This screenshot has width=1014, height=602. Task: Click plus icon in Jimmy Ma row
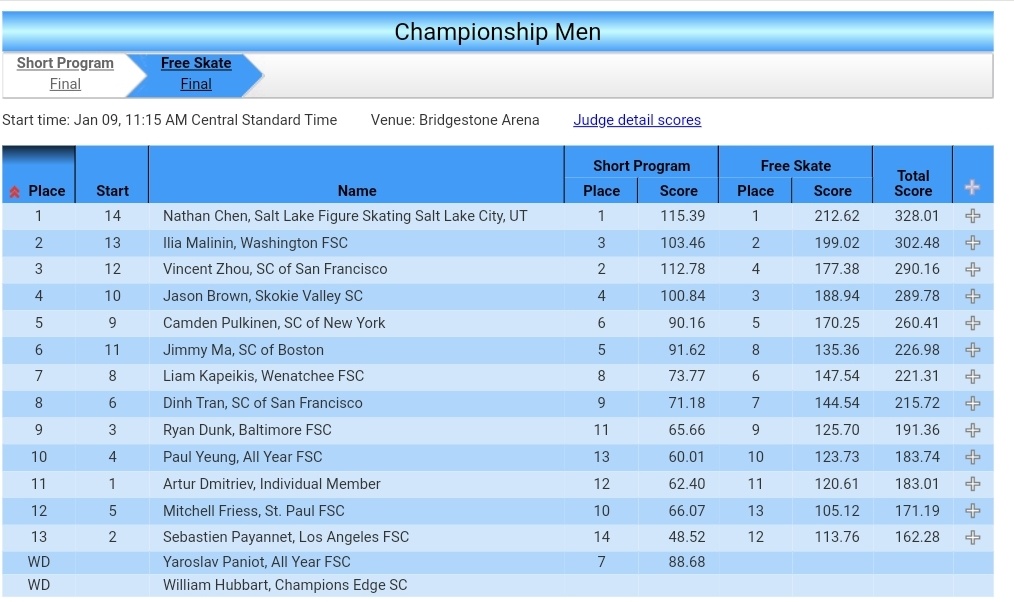click(973, 350)
